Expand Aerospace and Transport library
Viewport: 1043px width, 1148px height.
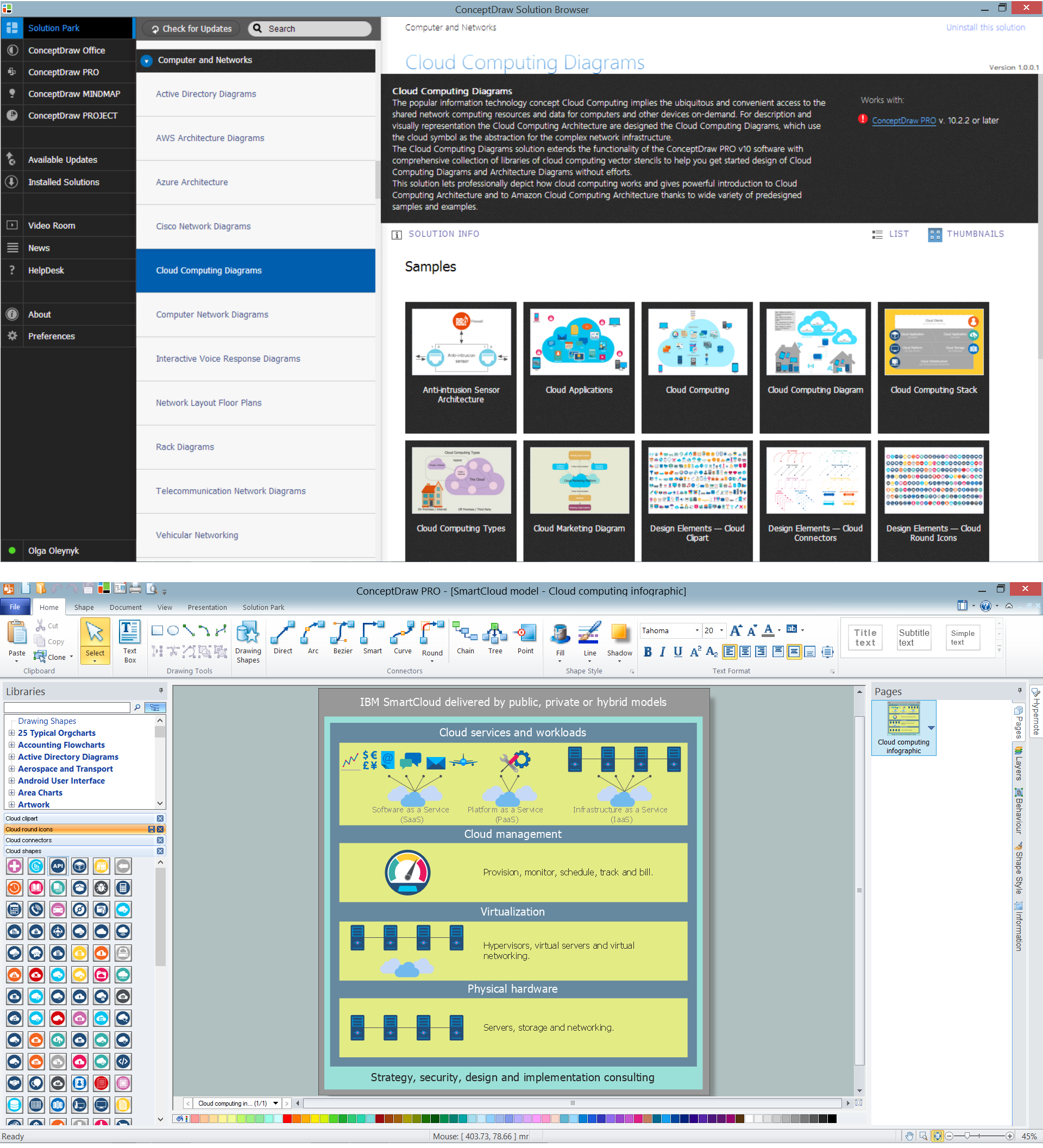click(11, 769)
